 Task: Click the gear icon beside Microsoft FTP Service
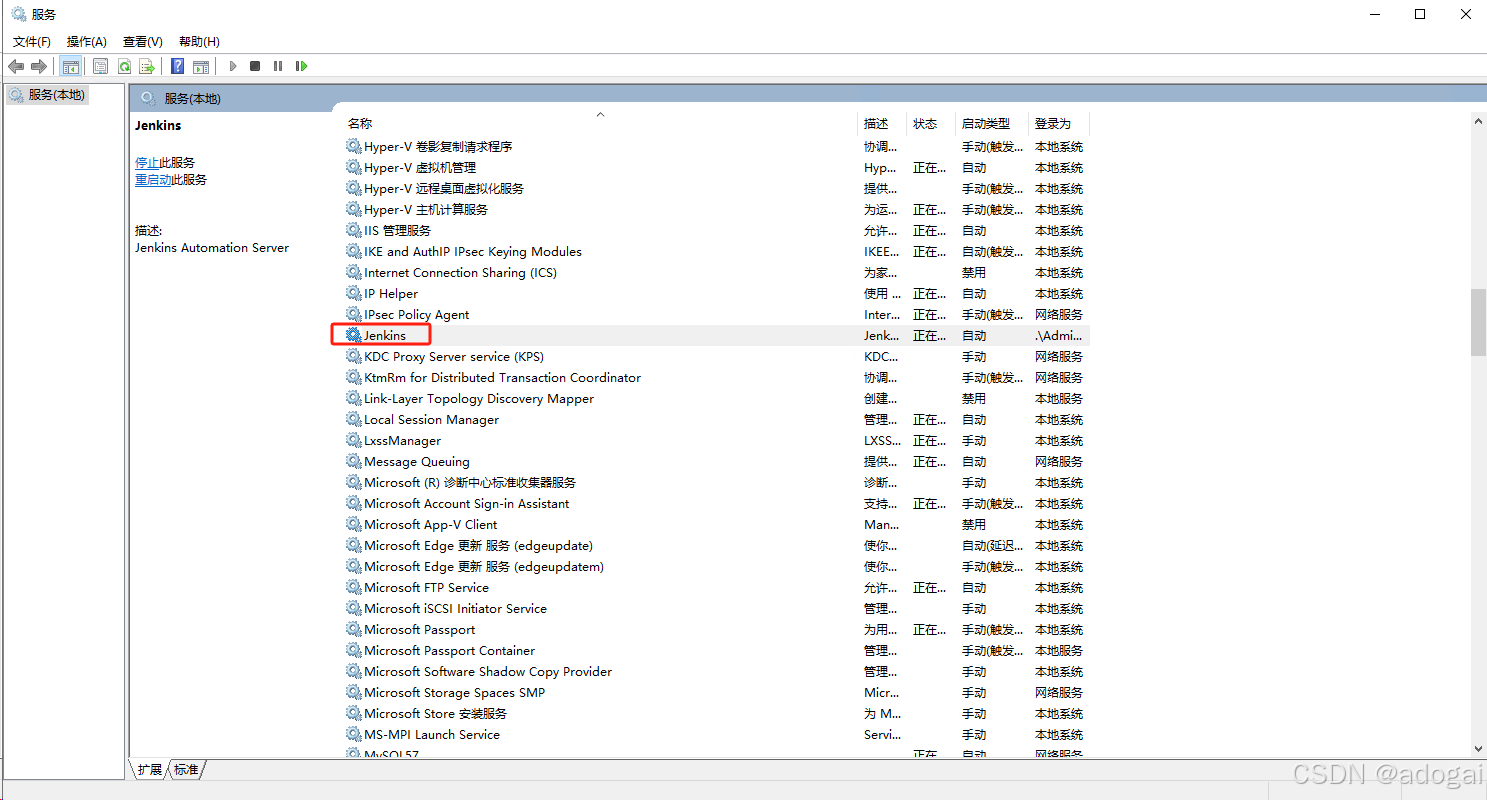click(354, 587)
